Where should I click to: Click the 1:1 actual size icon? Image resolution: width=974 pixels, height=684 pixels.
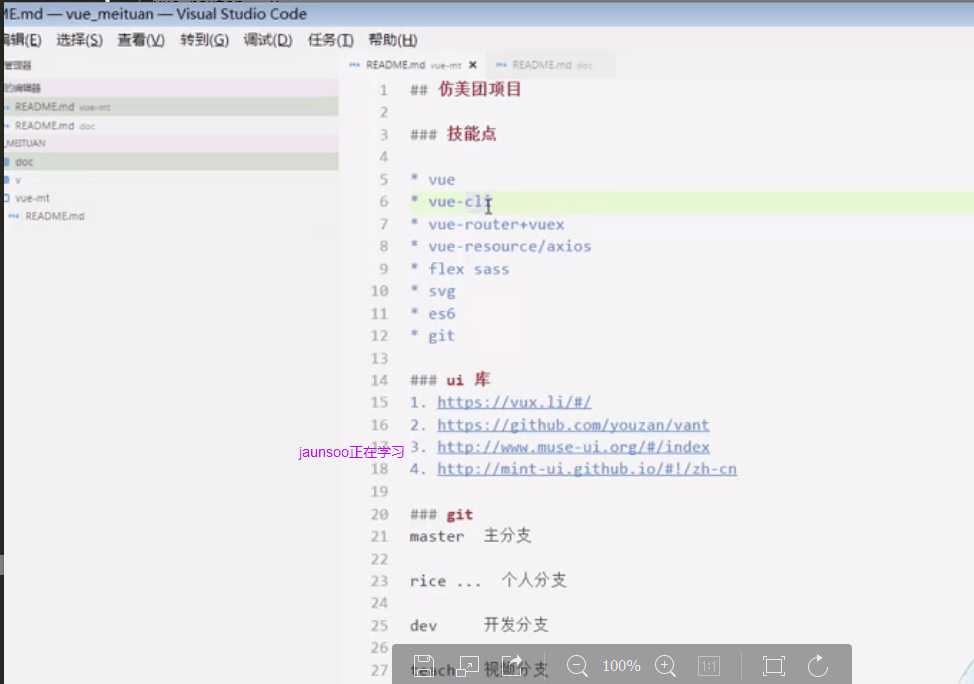coord(709,666)
